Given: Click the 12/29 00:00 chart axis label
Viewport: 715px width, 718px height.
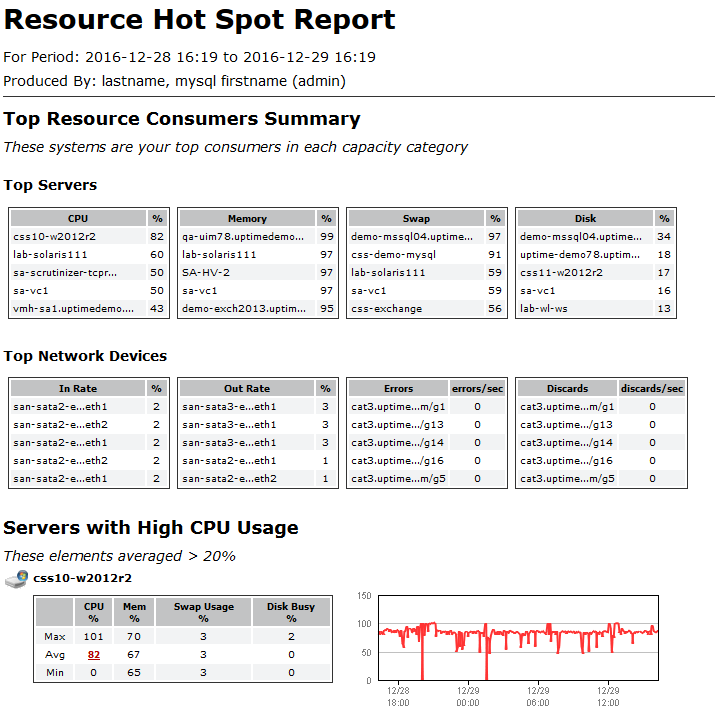Looking at the screenshot, I should click(468, 696).
